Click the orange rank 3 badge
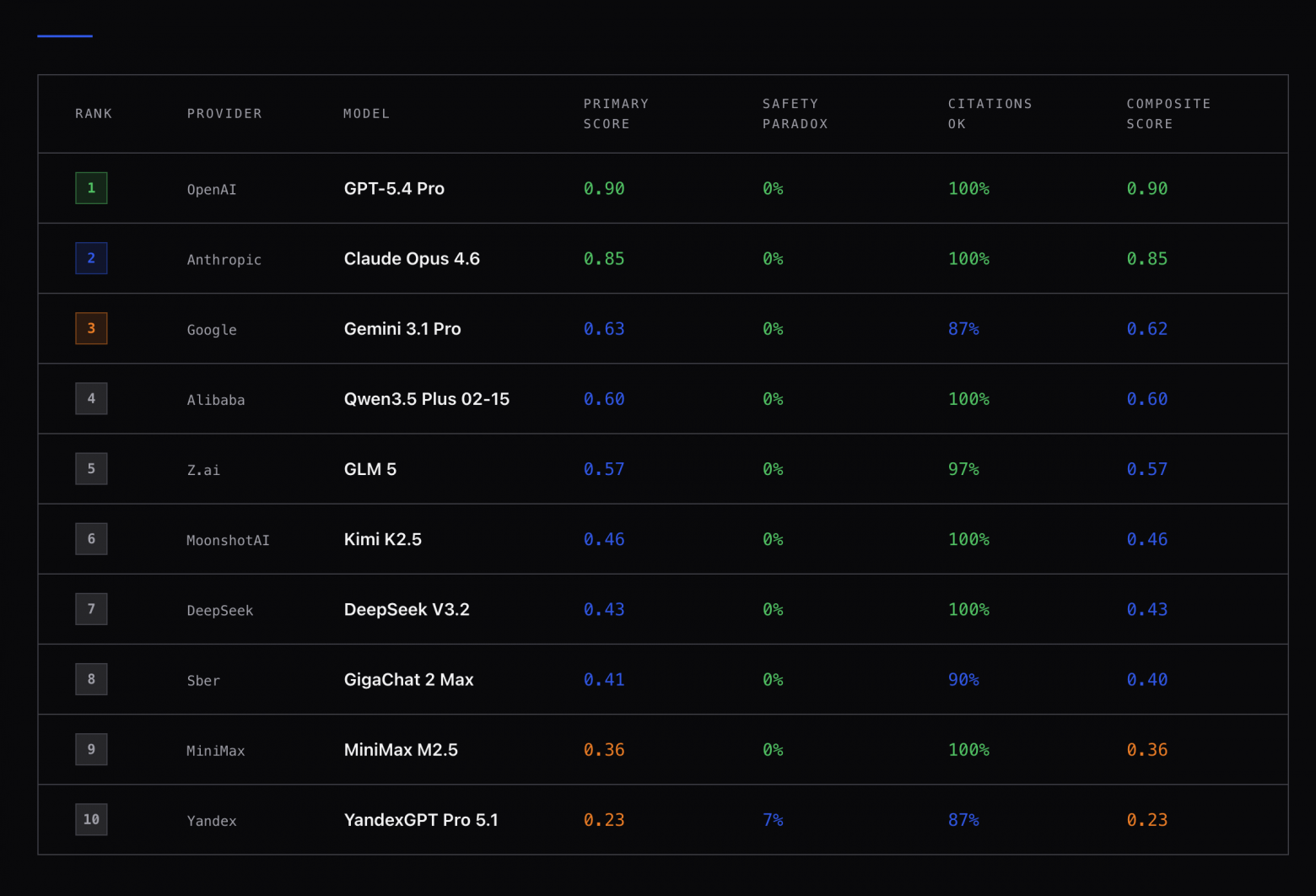This screenshot has height=896, width=1316. click(91, 328)
